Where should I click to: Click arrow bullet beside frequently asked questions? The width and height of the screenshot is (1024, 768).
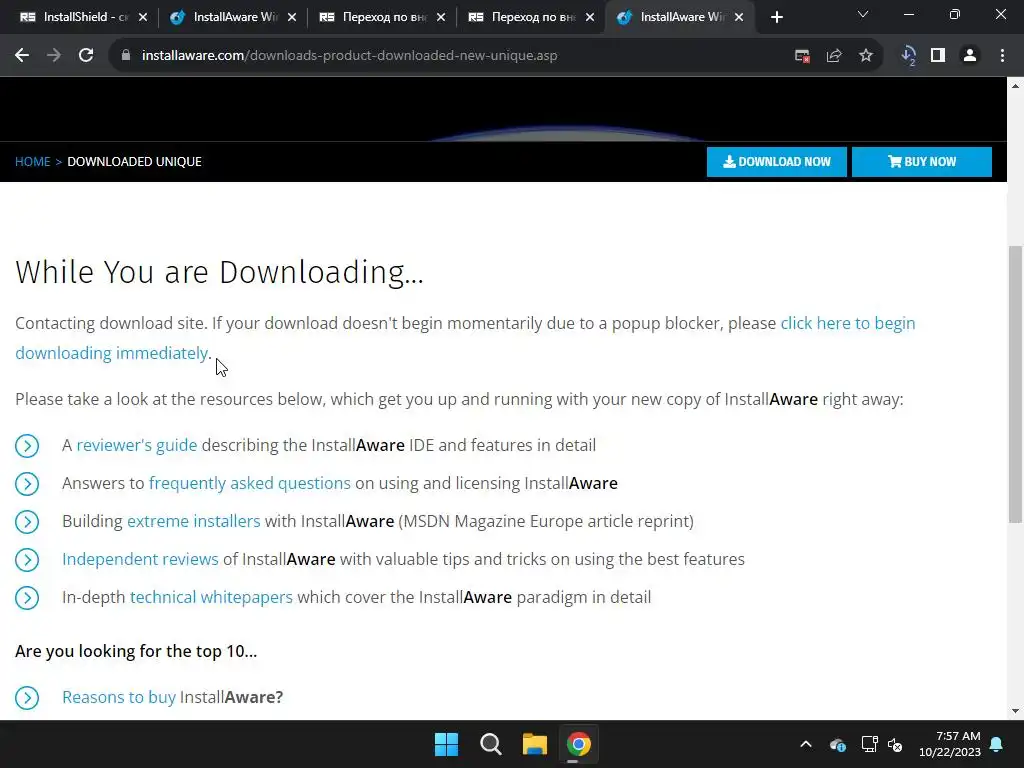coord(27,484)
